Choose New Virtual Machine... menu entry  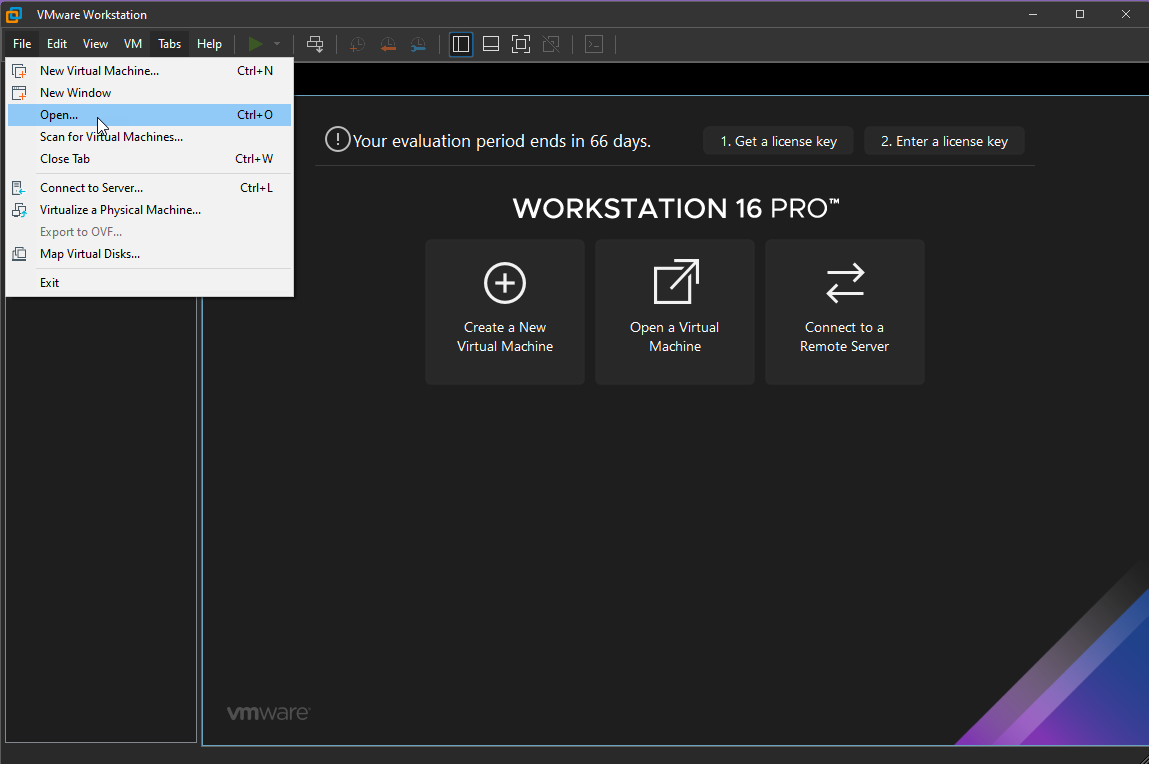point(99,71)
